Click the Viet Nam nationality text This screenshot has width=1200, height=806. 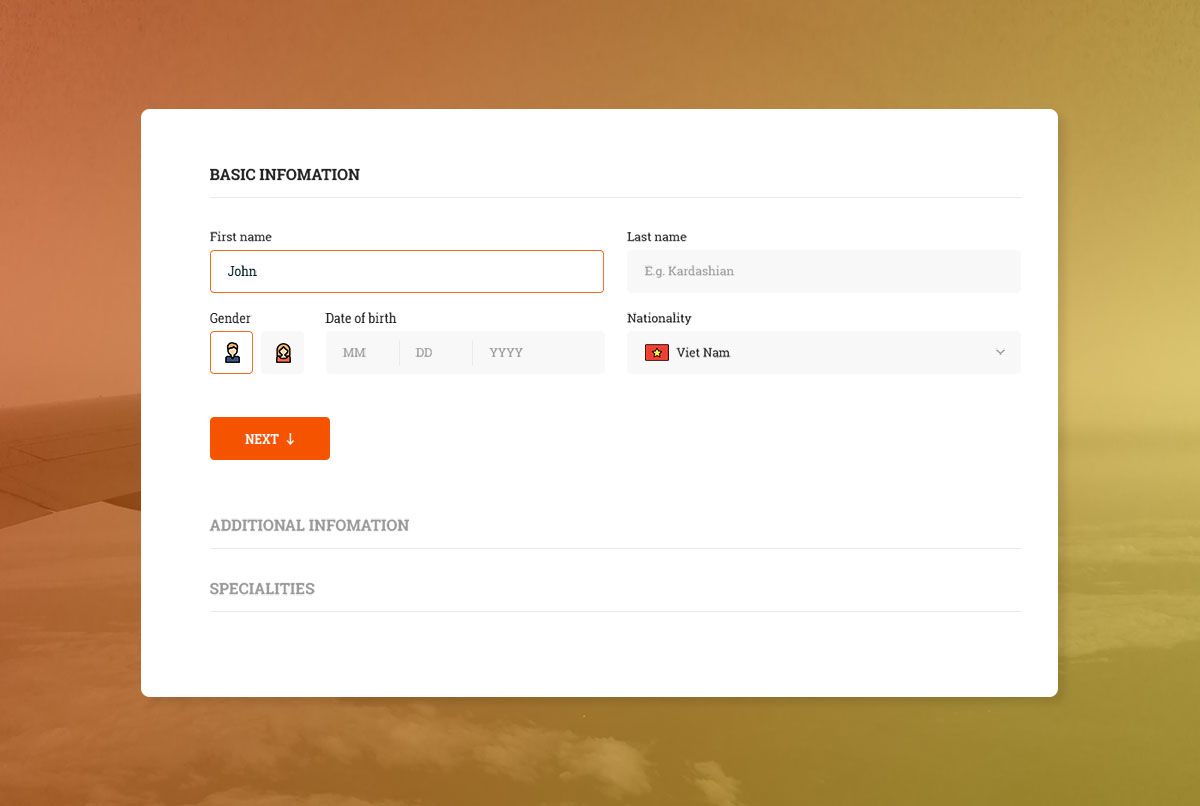tap(703, 352)
